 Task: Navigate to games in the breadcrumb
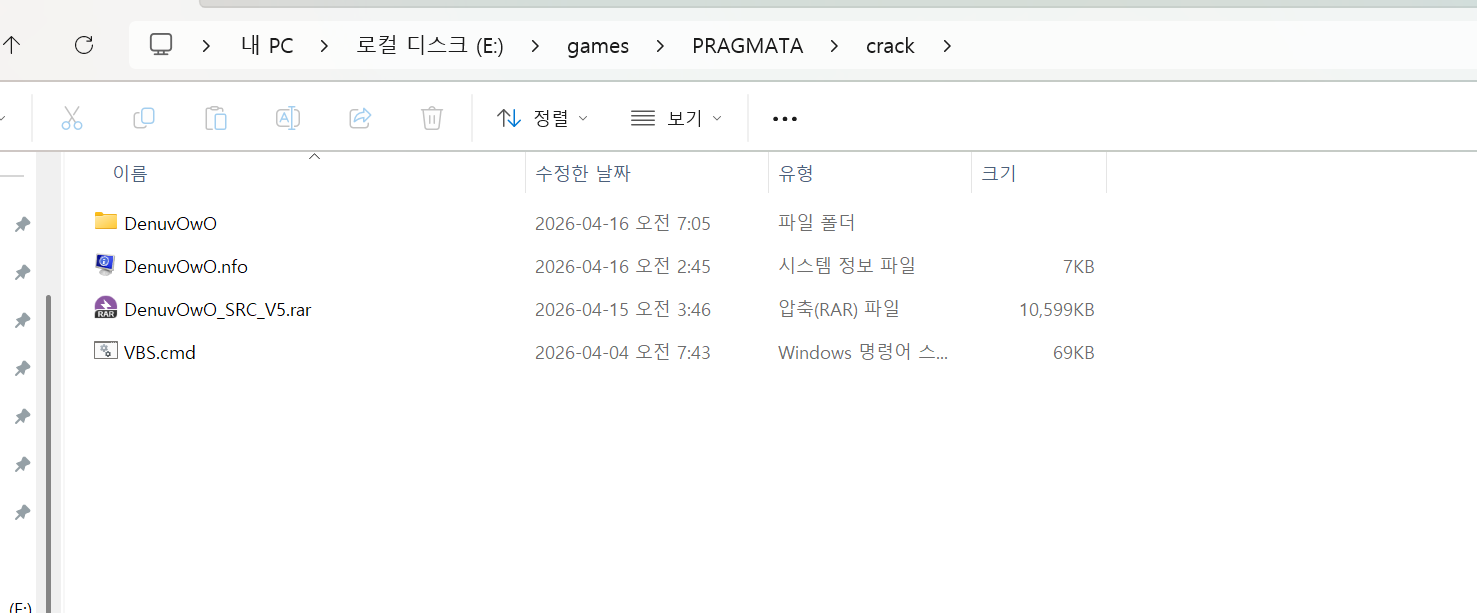click(x=598, y=46)
